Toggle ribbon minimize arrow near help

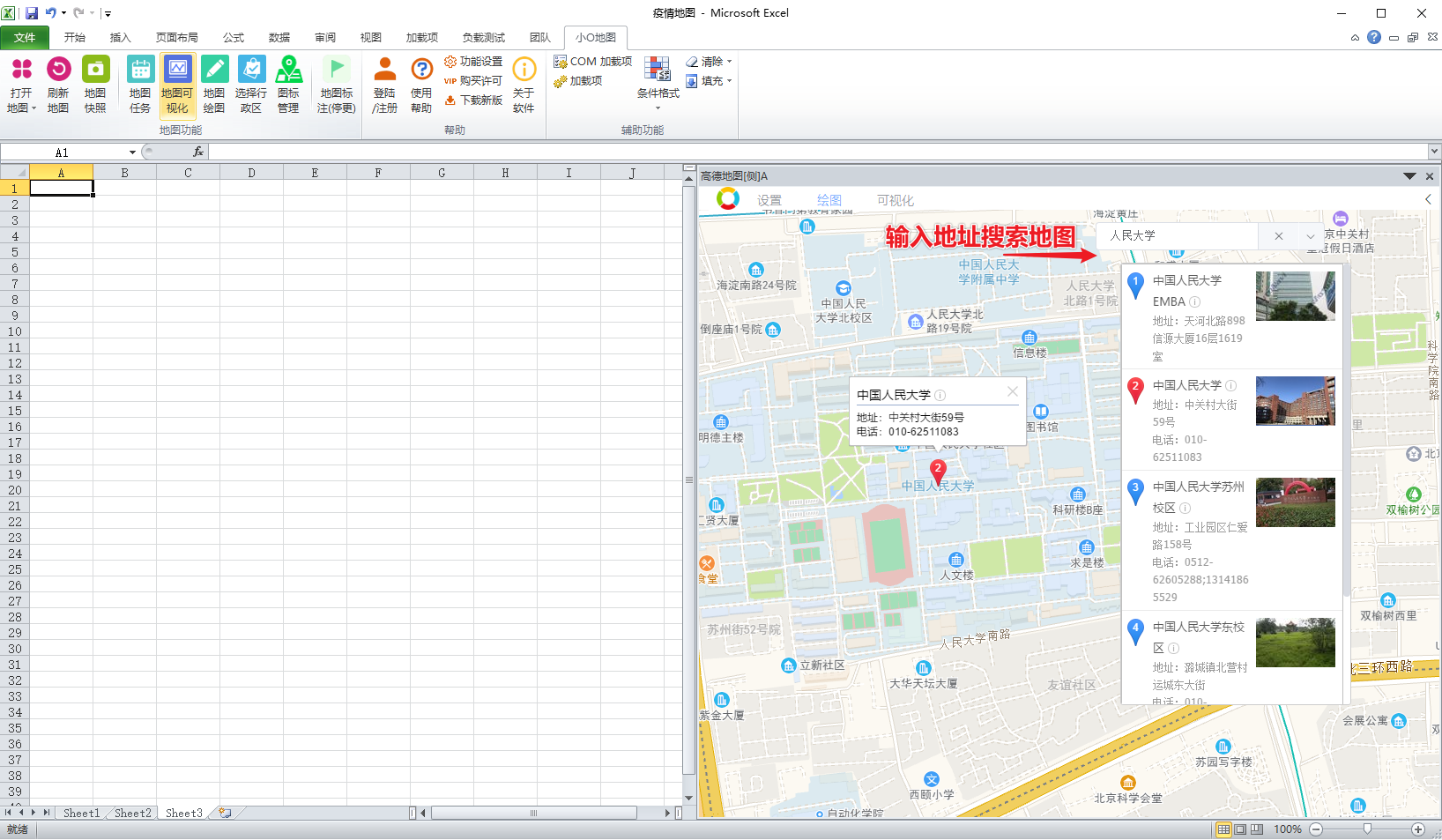click(x=1355, y=37)
